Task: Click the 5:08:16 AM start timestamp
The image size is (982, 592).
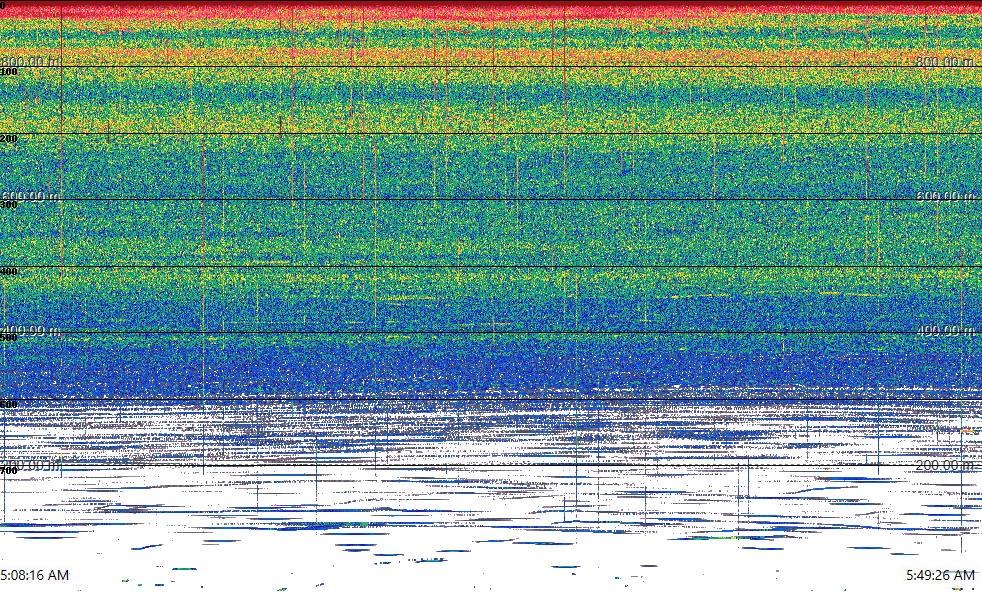Action: [x=34, y=574]
